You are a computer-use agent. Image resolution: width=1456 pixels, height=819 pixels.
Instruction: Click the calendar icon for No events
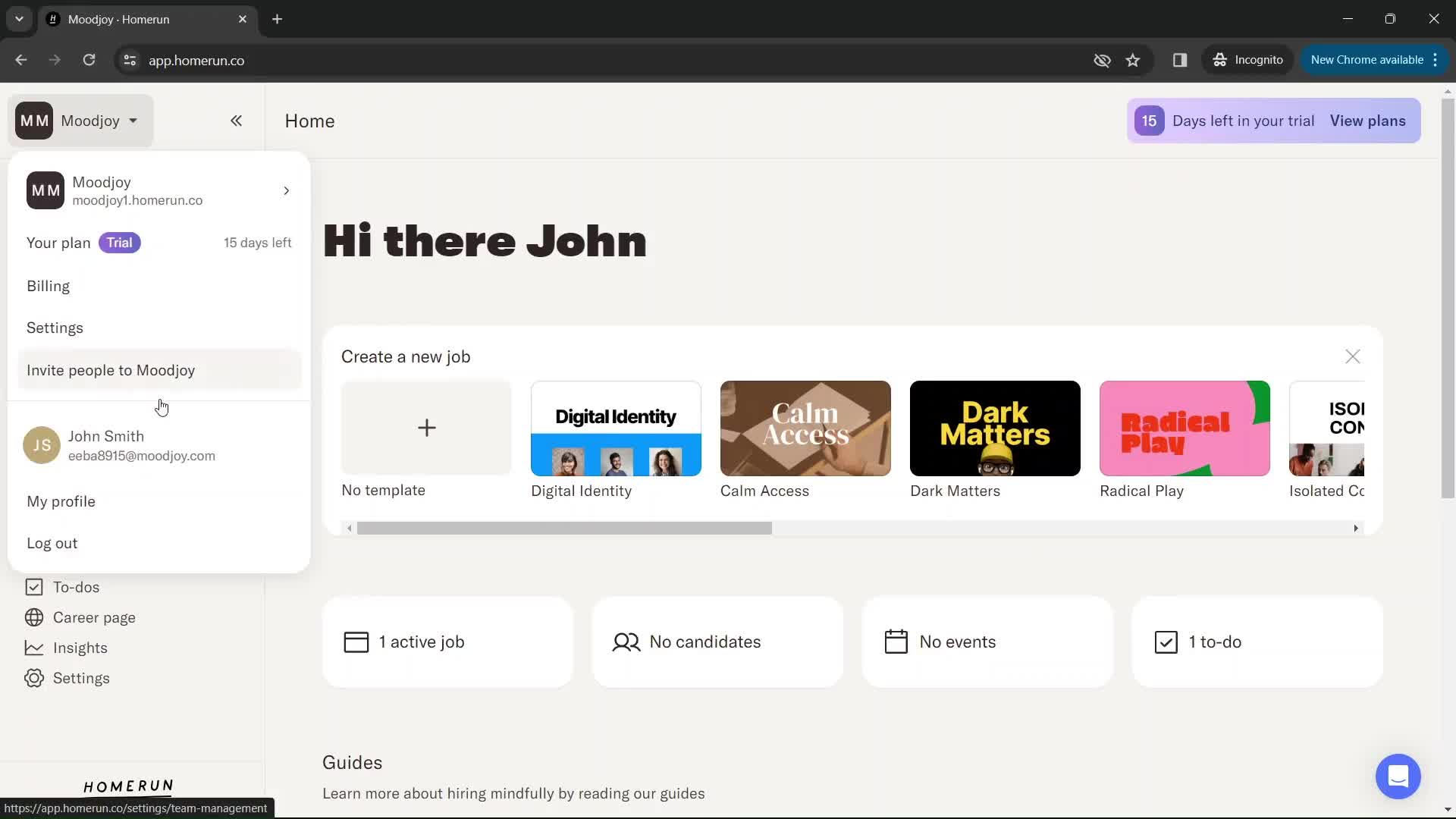coord(895,642)
